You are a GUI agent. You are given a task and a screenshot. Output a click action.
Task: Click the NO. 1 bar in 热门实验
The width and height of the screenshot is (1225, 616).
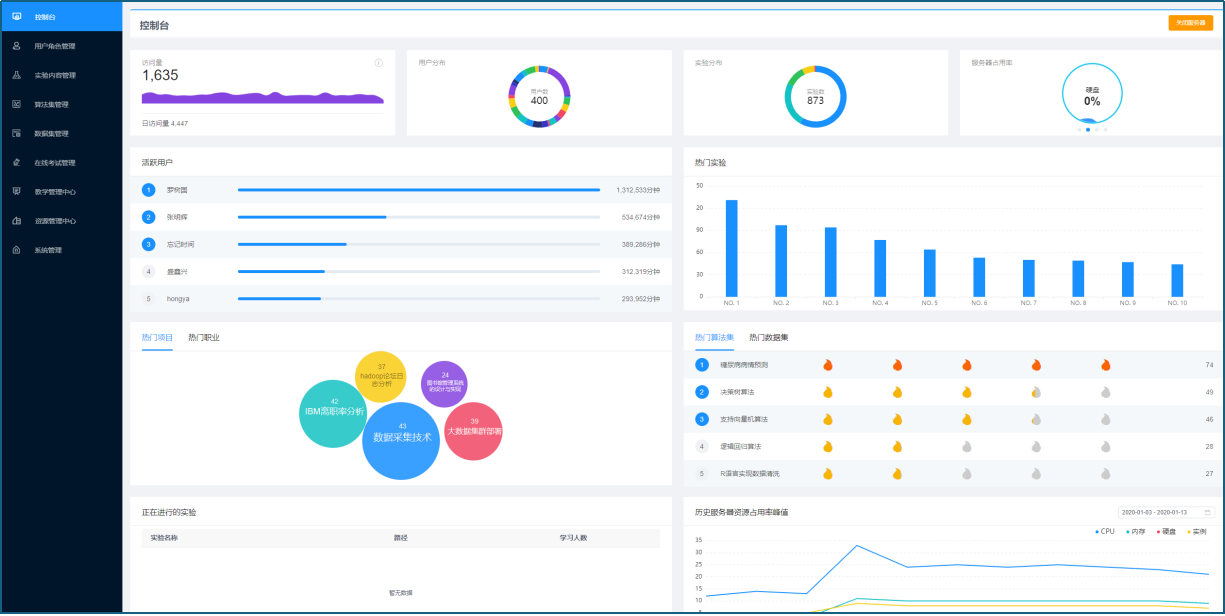point(731,248)
